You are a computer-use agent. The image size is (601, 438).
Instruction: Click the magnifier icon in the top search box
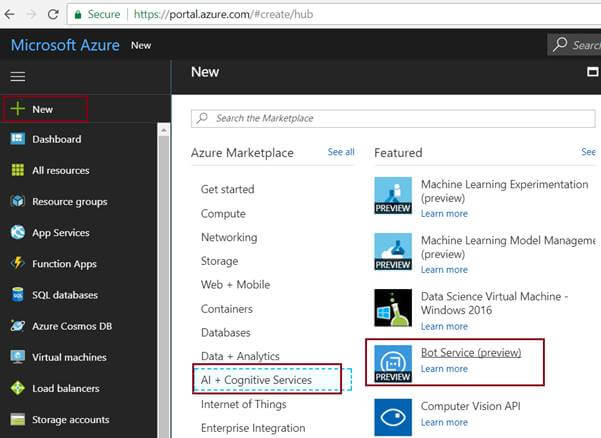coord(560,44)
